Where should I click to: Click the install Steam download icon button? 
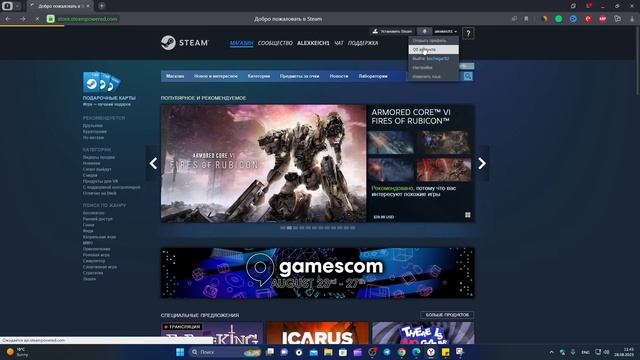[392, 31]
